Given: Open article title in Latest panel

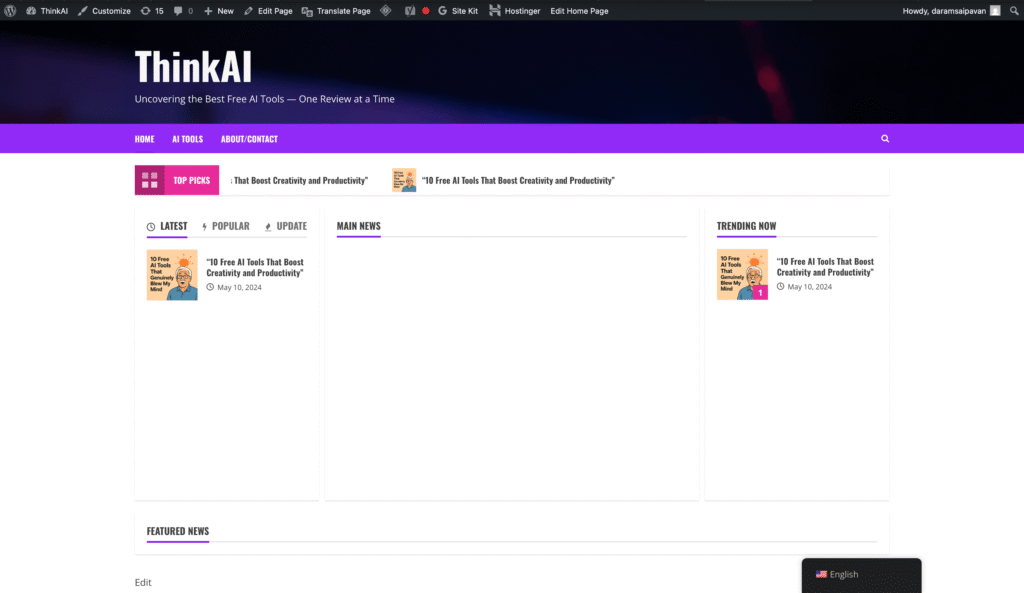Looking at the screenshot, I should 255,267.
